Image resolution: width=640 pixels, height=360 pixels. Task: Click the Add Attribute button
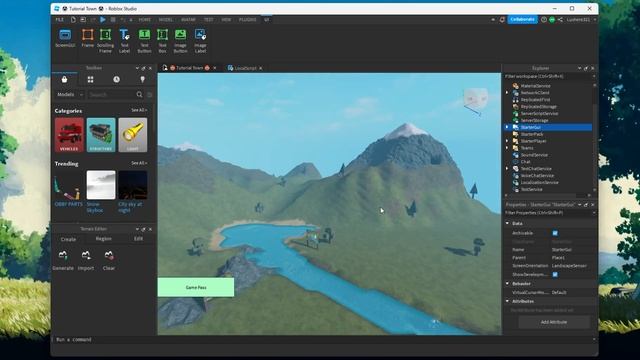coord(554,322)
